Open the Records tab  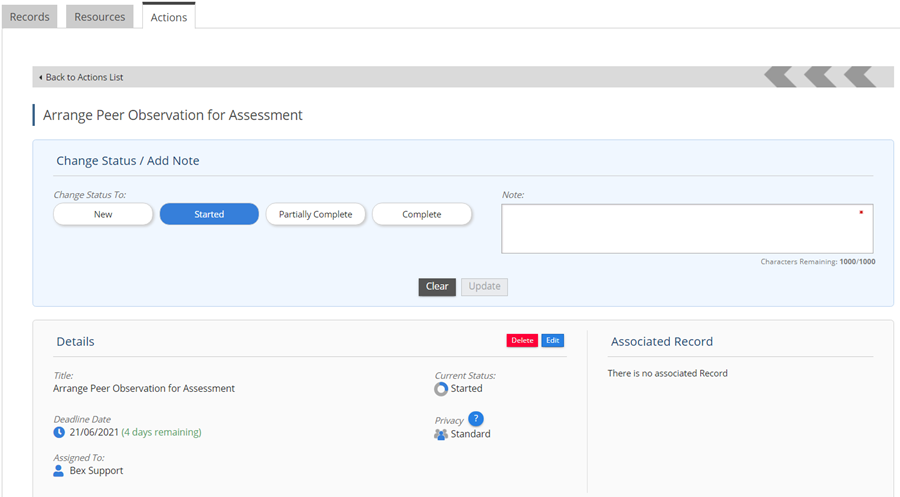coord(30,17)
